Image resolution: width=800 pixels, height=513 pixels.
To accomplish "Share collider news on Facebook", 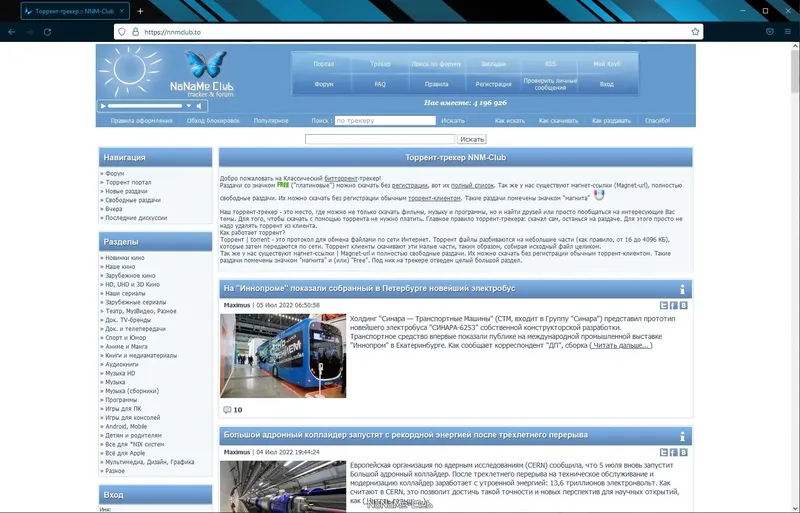I will 673,452.
